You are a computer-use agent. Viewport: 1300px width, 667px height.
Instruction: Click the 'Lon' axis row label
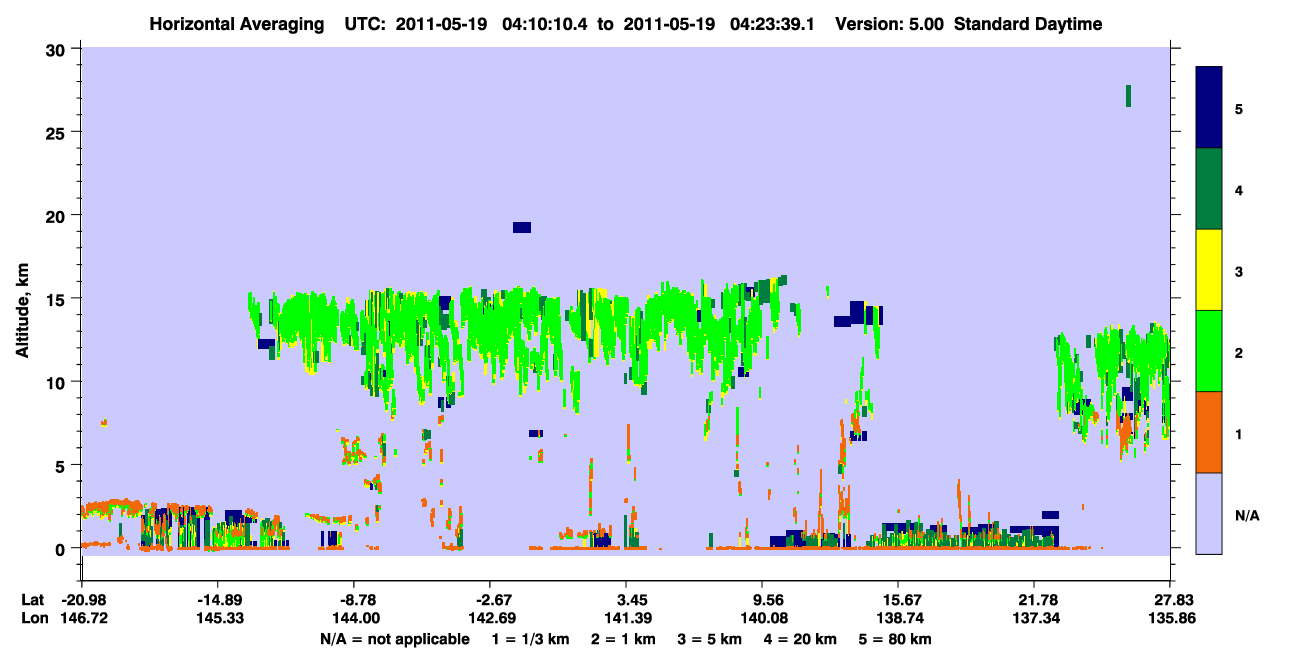tap(33, 619)
